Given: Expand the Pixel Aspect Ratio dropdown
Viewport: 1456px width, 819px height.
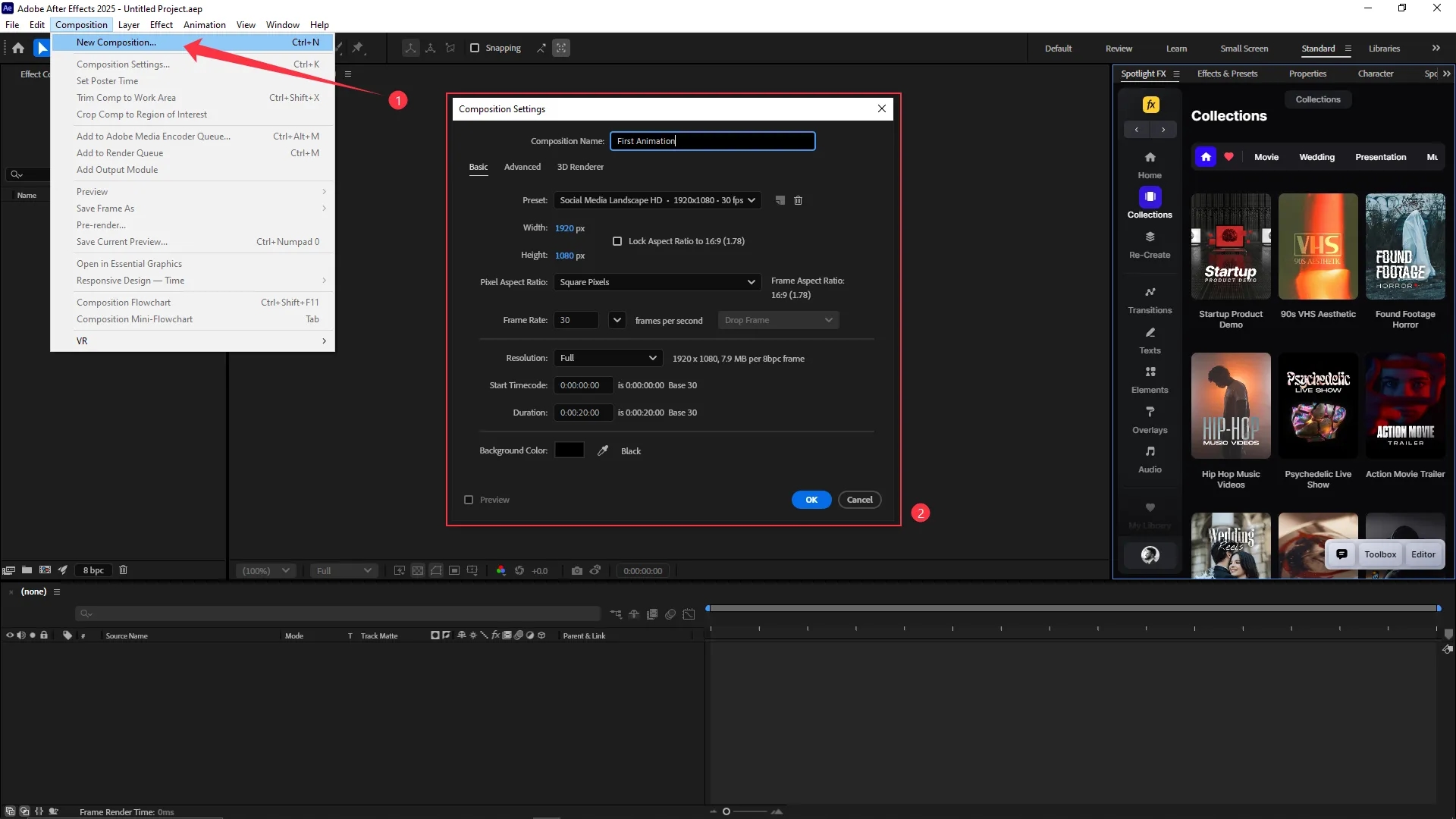Looking at the screenshot, I should tap(657, 282).
